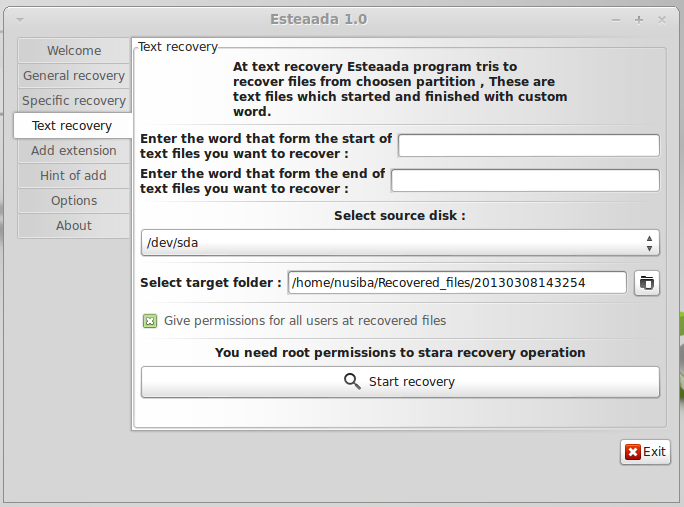Select the Specific recovery tab
This screenshot has width=684, height=507.
click(74, 101)
